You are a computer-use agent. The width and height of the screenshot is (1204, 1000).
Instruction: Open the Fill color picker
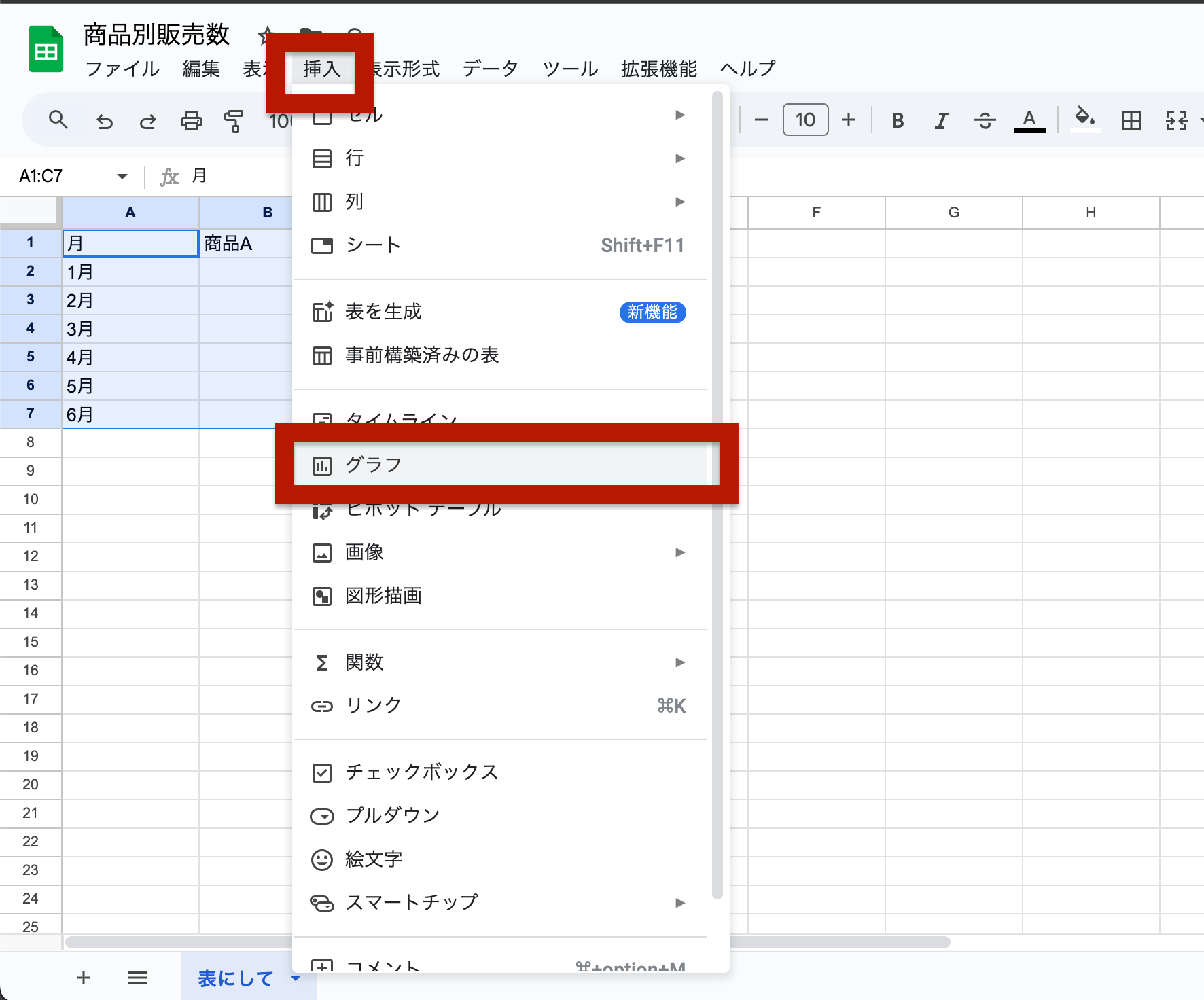click(1084, 120)
